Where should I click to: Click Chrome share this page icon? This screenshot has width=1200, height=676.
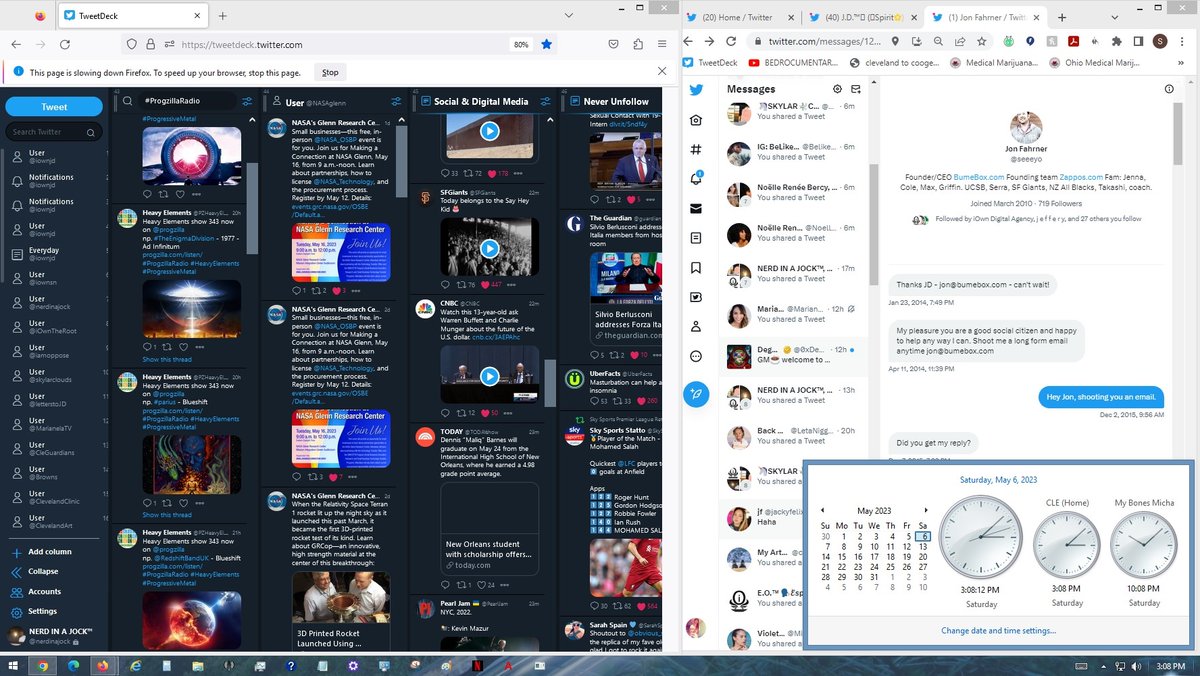click(960, 41)
